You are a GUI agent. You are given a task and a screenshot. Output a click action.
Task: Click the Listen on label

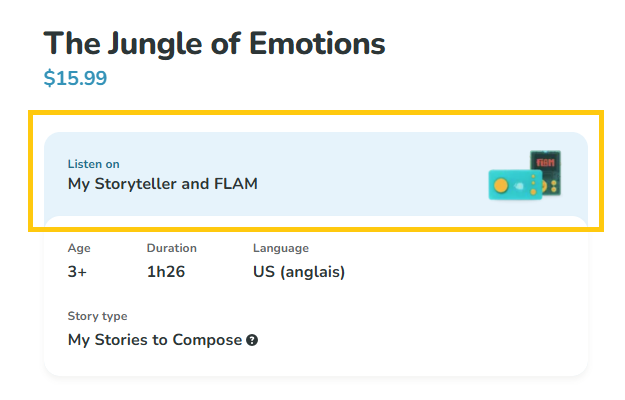(x=93, y=164)
